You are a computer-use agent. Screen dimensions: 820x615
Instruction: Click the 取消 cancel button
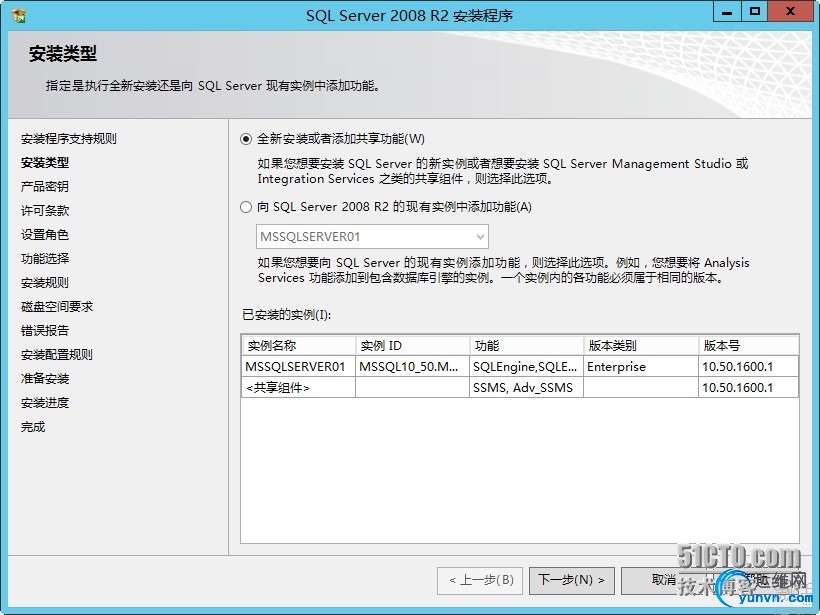664,580
